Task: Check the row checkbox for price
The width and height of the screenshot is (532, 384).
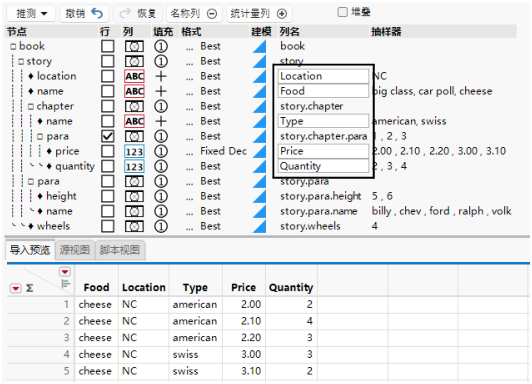Action: [x=108, y=151]
